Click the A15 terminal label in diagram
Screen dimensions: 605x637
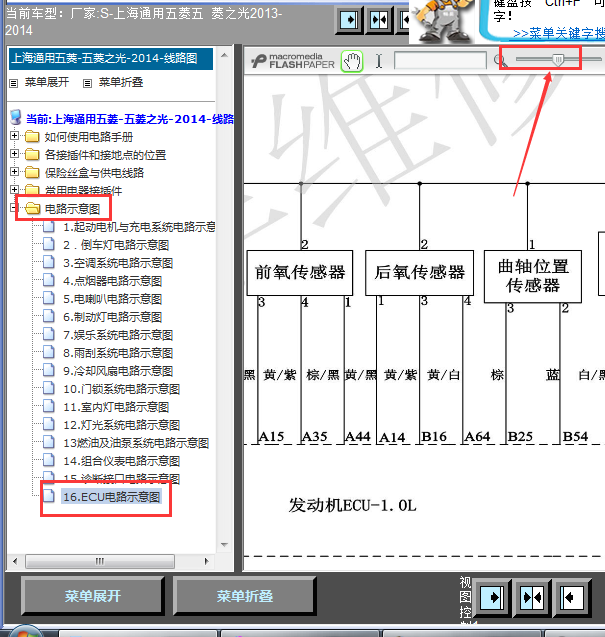[x=271, y=437]
